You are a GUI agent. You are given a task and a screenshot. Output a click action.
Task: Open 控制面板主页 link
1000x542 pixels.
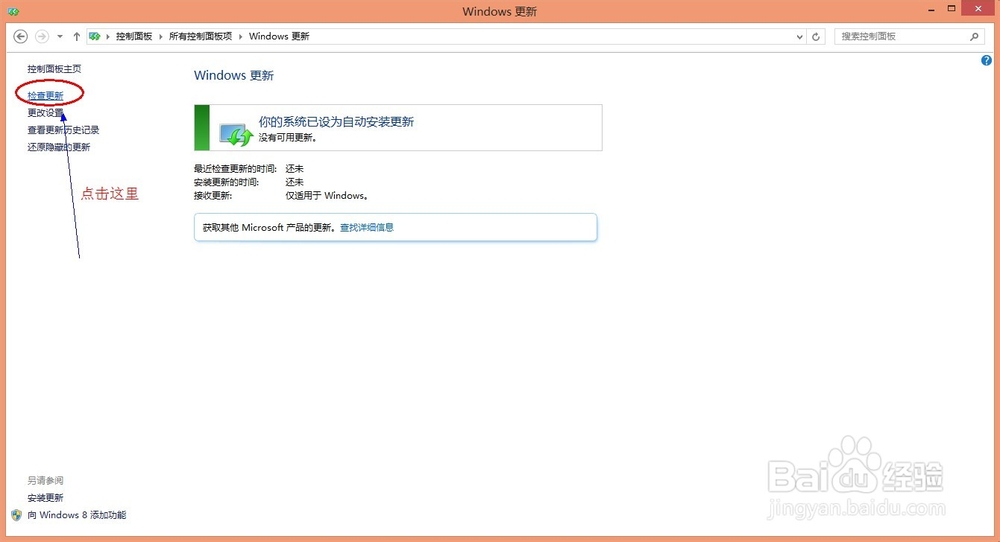[54, 69]
